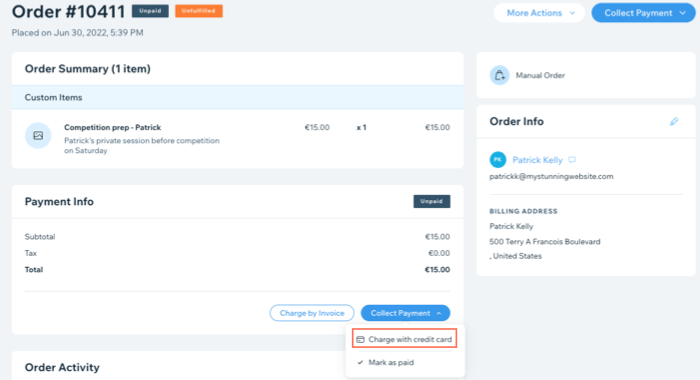Click the Subtotal row label

click(x=40, y=237)
